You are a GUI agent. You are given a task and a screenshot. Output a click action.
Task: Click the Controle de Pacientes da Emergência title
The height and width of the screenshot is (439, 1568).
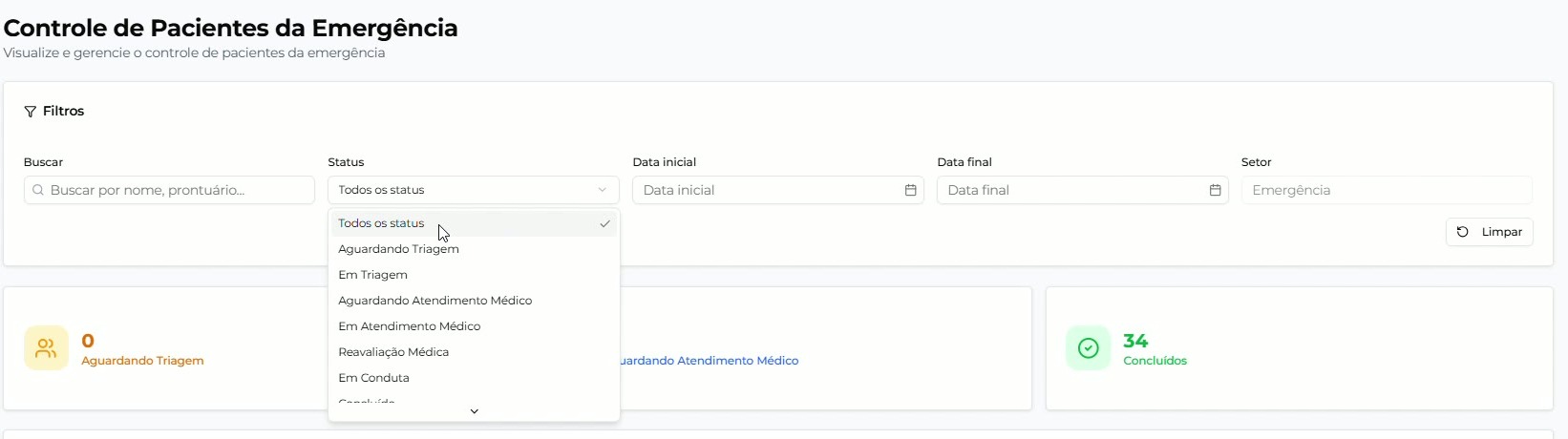pyautogui.click(x=231, y=28)
